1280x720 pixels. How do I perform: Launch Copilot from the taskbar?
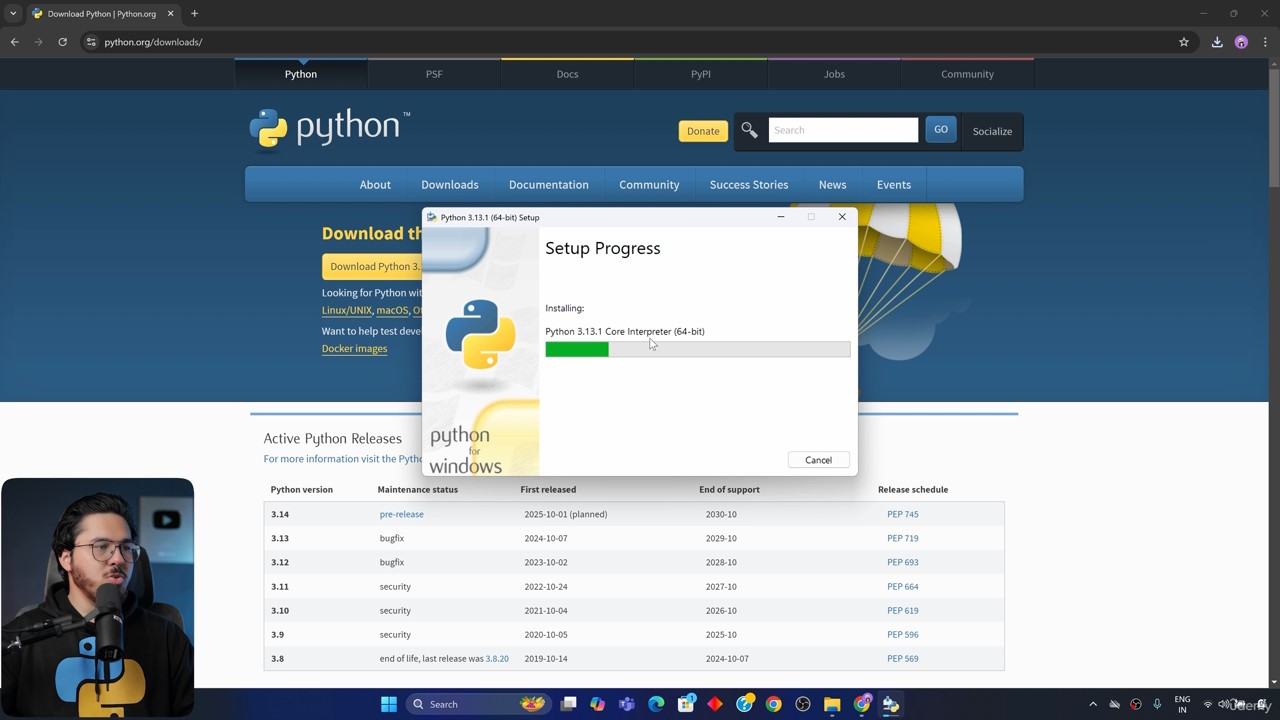point(597,704)
